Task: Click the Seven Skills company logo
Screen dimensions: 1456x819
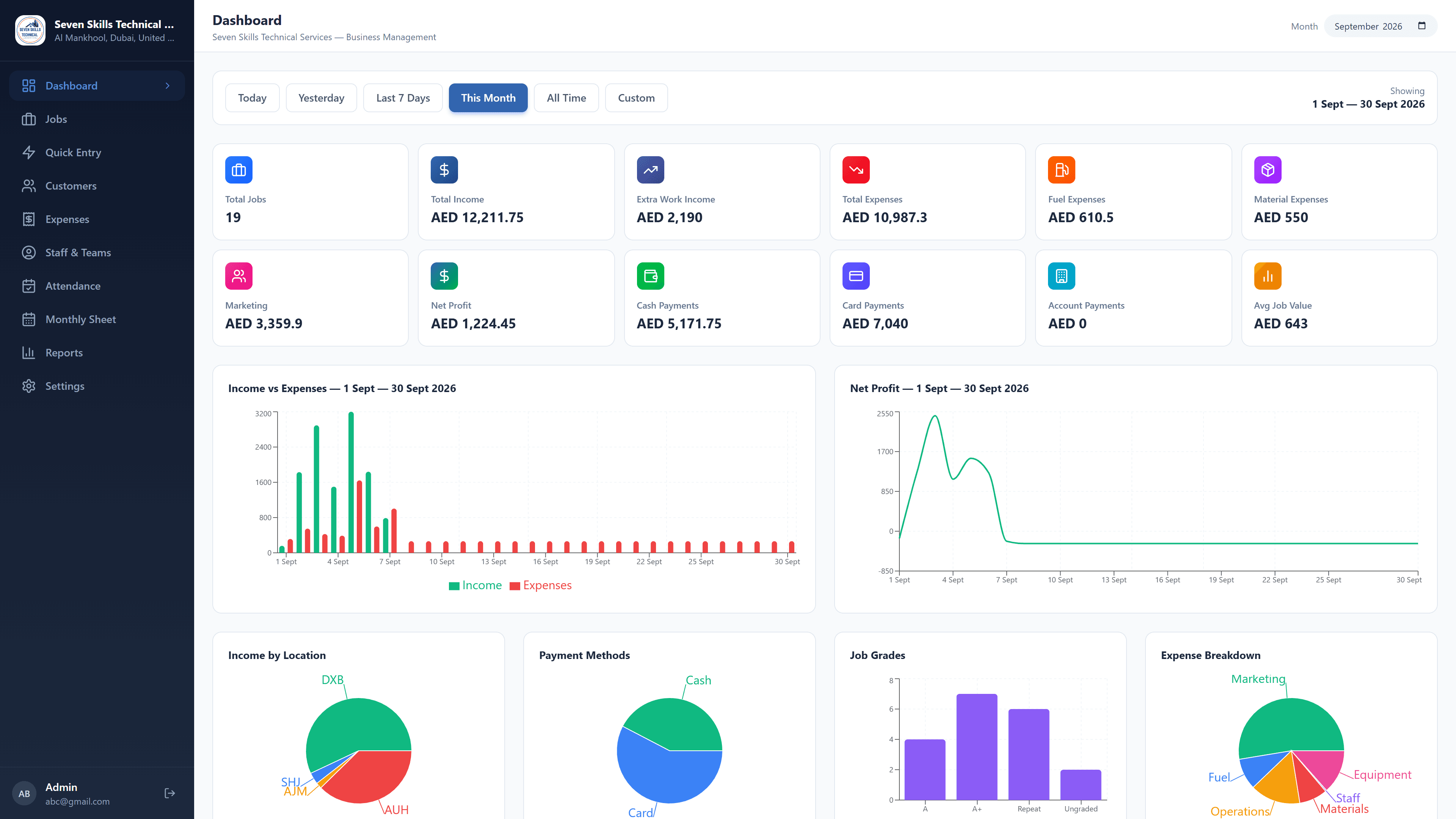Action: tap(30, 30)
